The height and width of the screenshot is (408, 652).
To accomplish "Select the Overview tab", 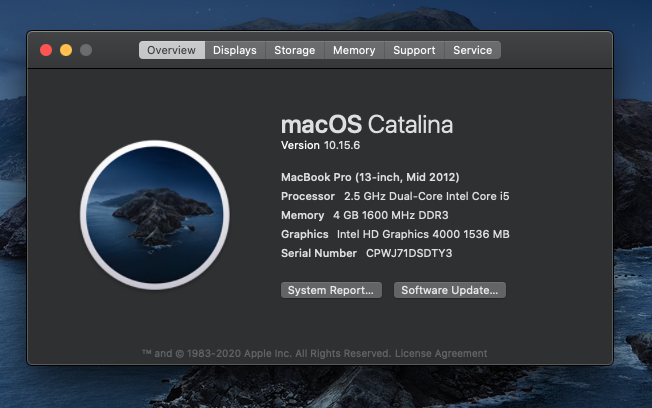I will [172, 50].
